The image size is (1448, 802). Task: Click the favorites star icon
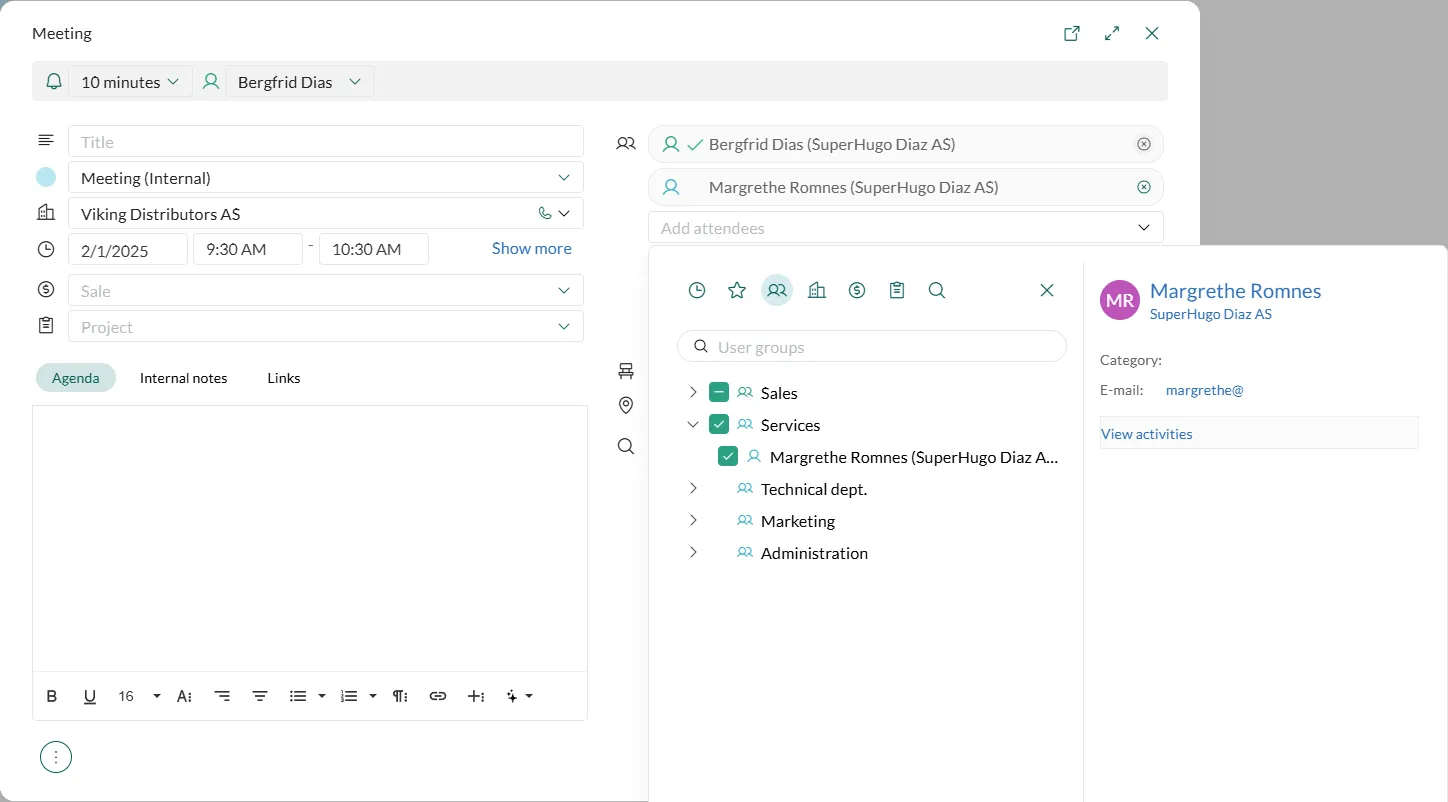(737, 290)
